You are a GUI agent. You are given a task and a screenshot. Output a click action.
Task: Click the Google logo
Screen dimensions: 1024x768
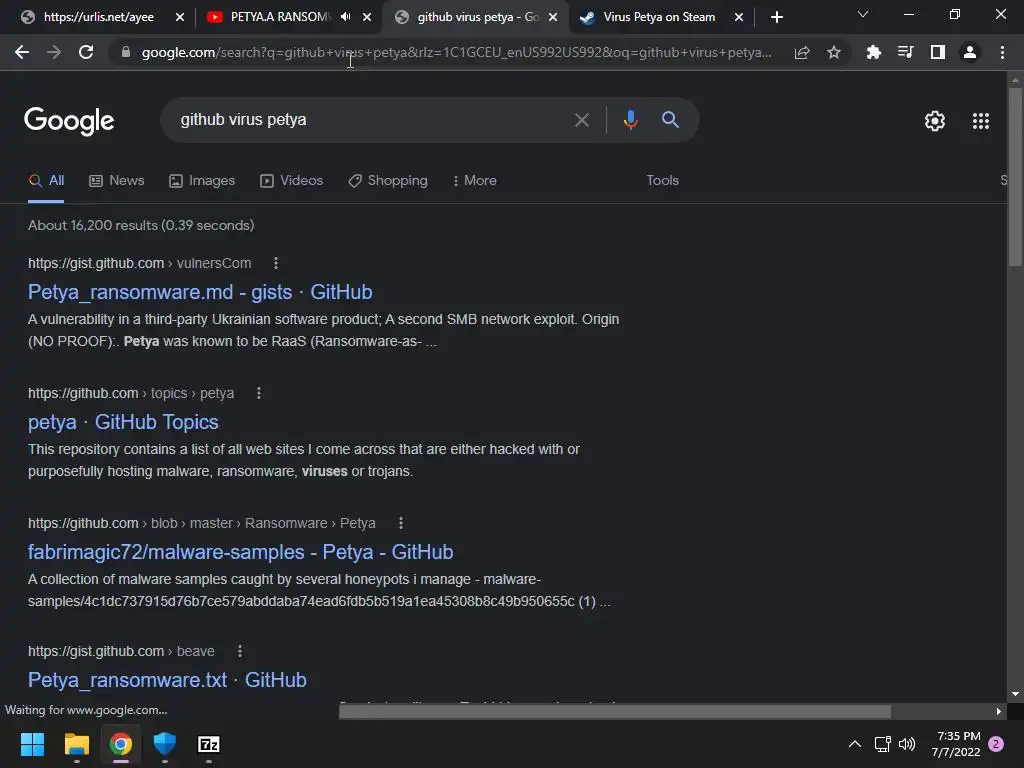[69, 121]
